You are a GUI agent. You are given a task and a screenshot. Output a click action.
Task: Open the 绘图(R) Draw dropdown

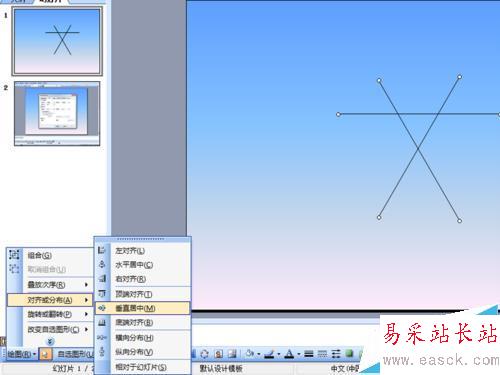(x=22, y=354)
